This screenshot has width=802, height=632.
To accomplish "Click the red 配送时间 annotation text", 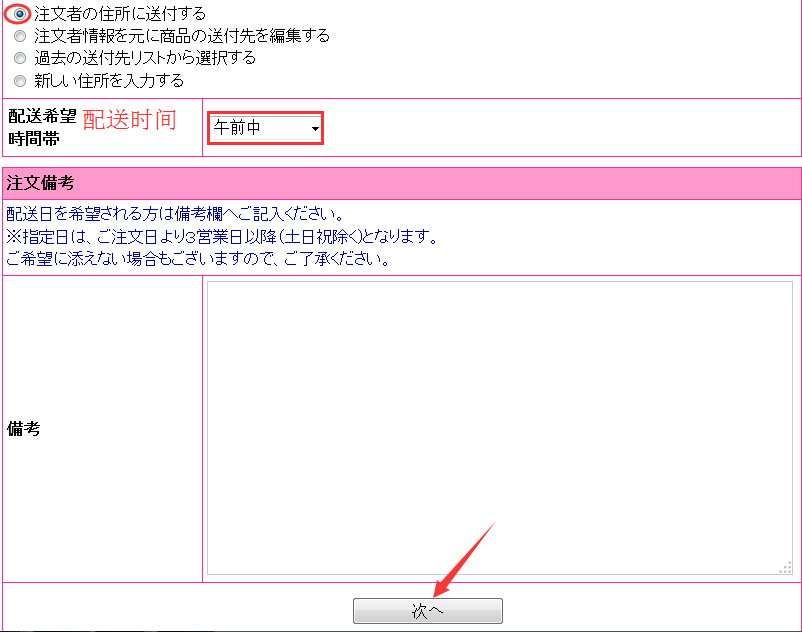I will [x=129, y=120].
